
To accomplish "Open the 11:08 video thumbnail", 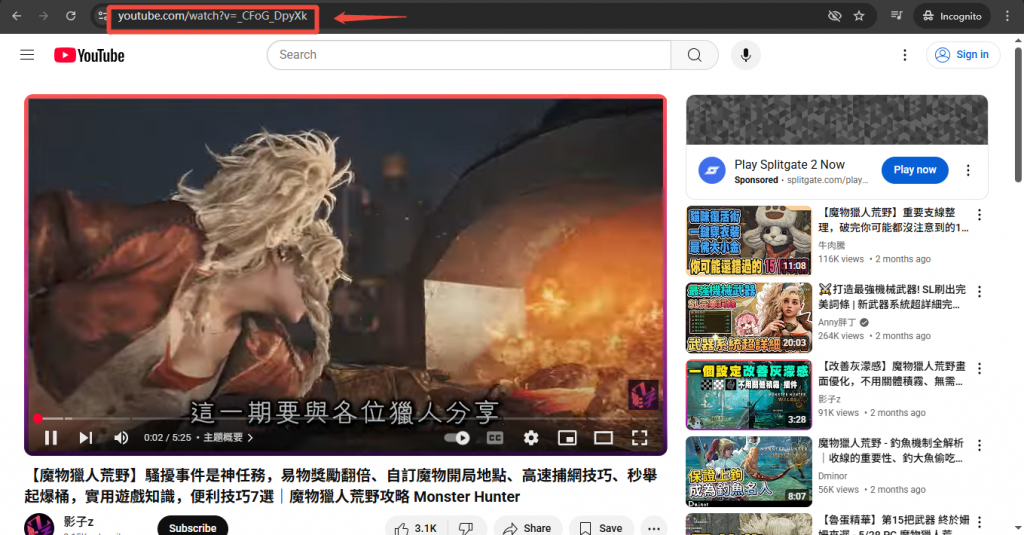I will [748, 240].
